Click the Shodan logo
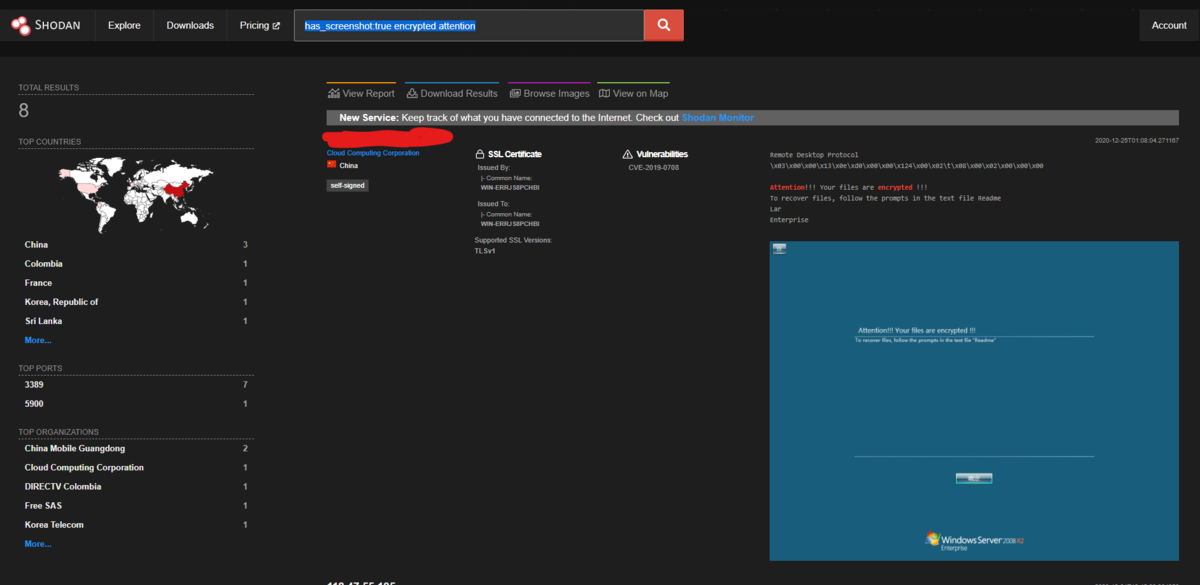The image size is (1200, 585). 47,25
